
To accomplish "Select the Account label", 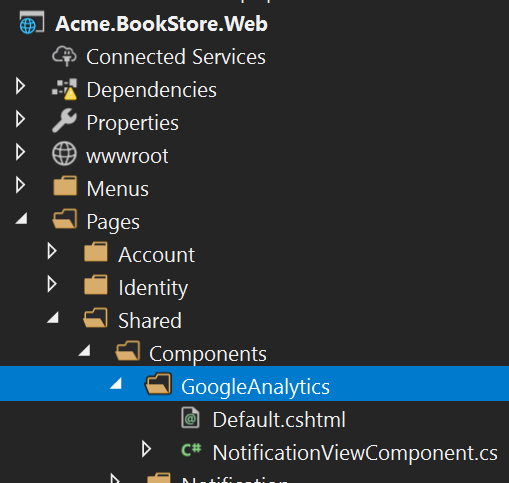I will coord(157,255).
